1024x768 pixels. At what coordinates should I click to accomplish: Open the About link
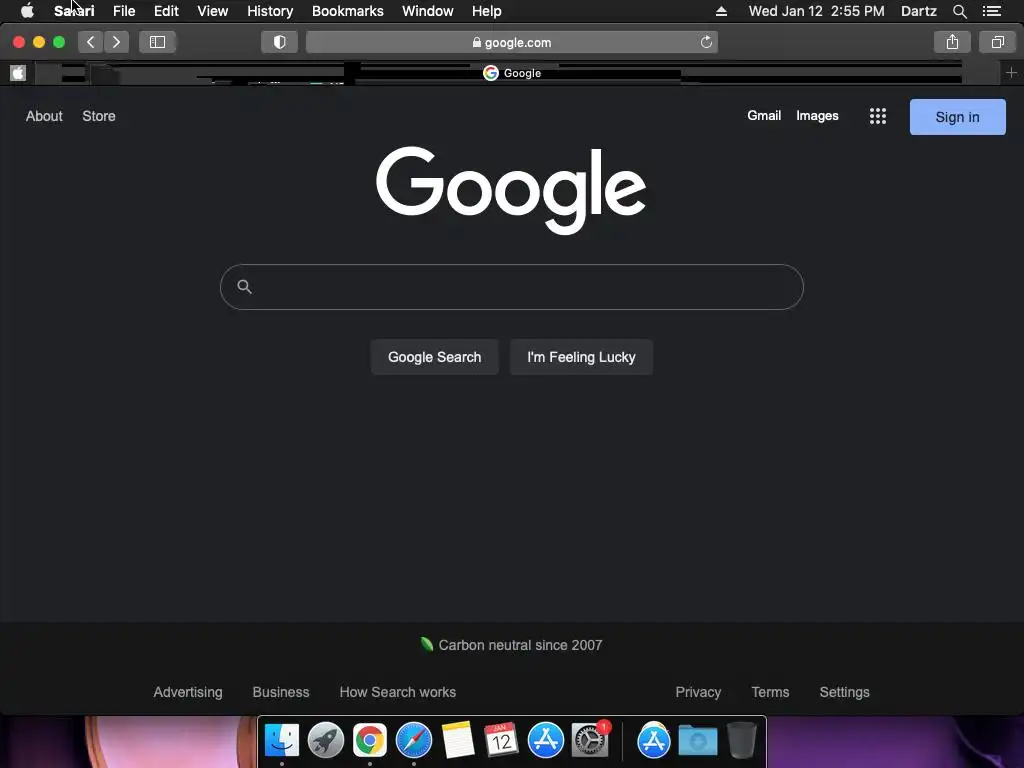pyautogui.click(x=44, y=116)
